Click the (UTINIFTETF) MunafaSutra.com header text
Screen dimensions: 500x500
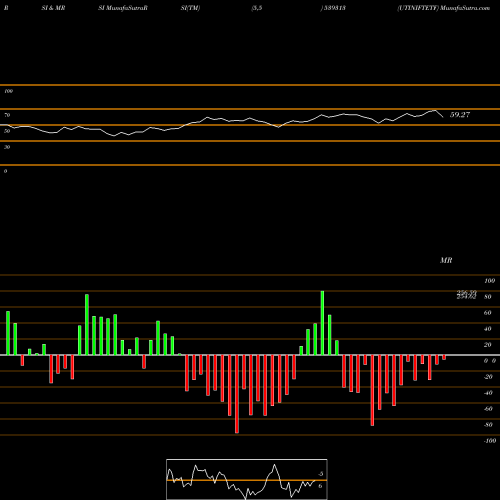tap(444, 8)
